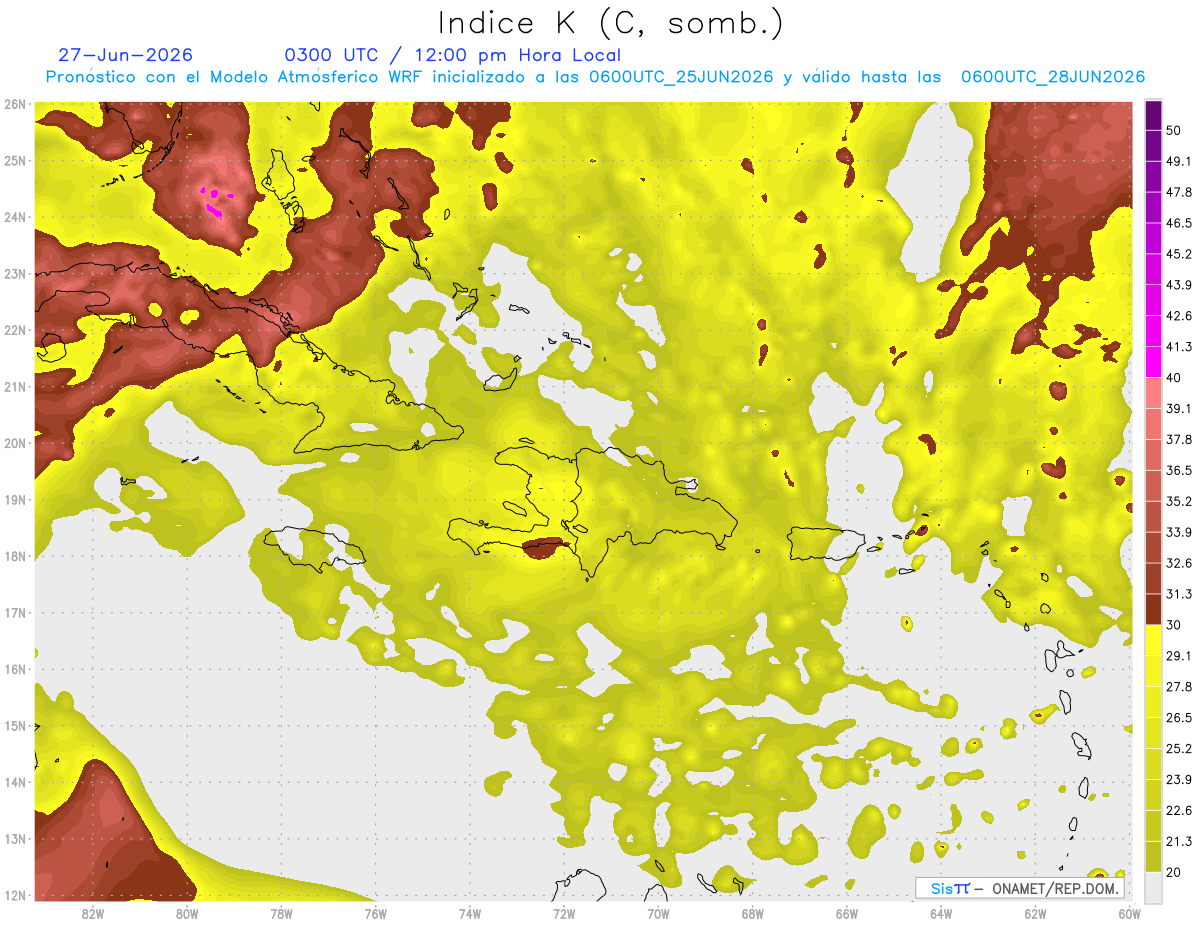Click the colorbar value "31.3"

1179,594
